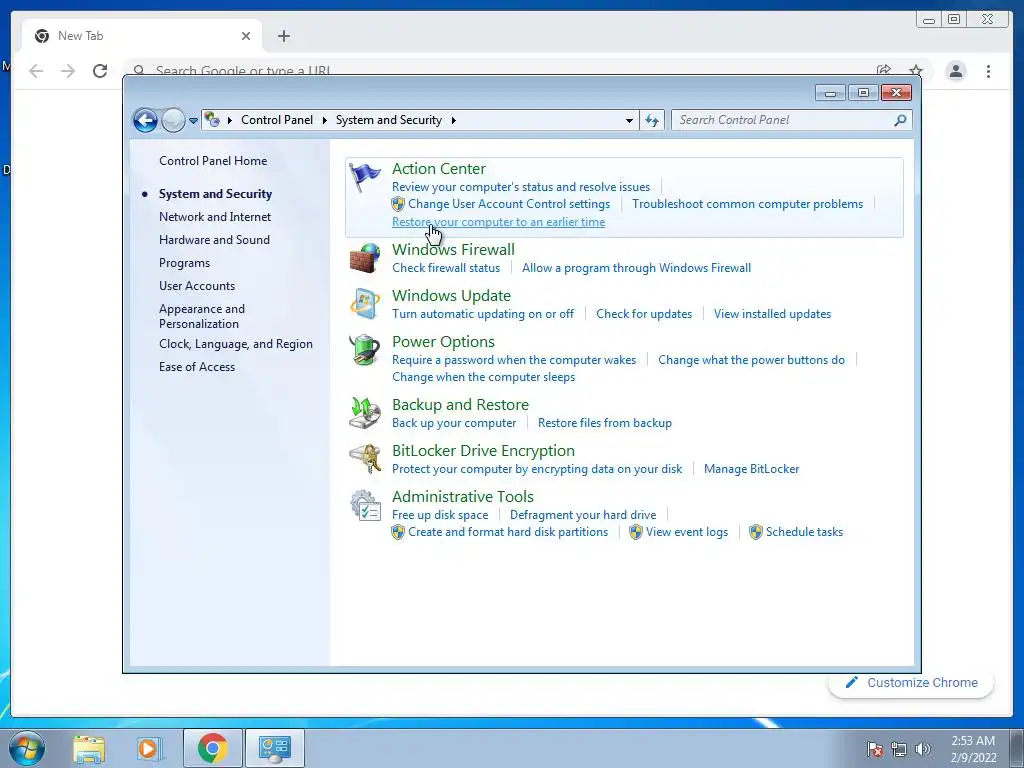Click the Control Panel forward arrow button
The height and width of the screenshot is (768, 1024).
[x=173, y=120]
